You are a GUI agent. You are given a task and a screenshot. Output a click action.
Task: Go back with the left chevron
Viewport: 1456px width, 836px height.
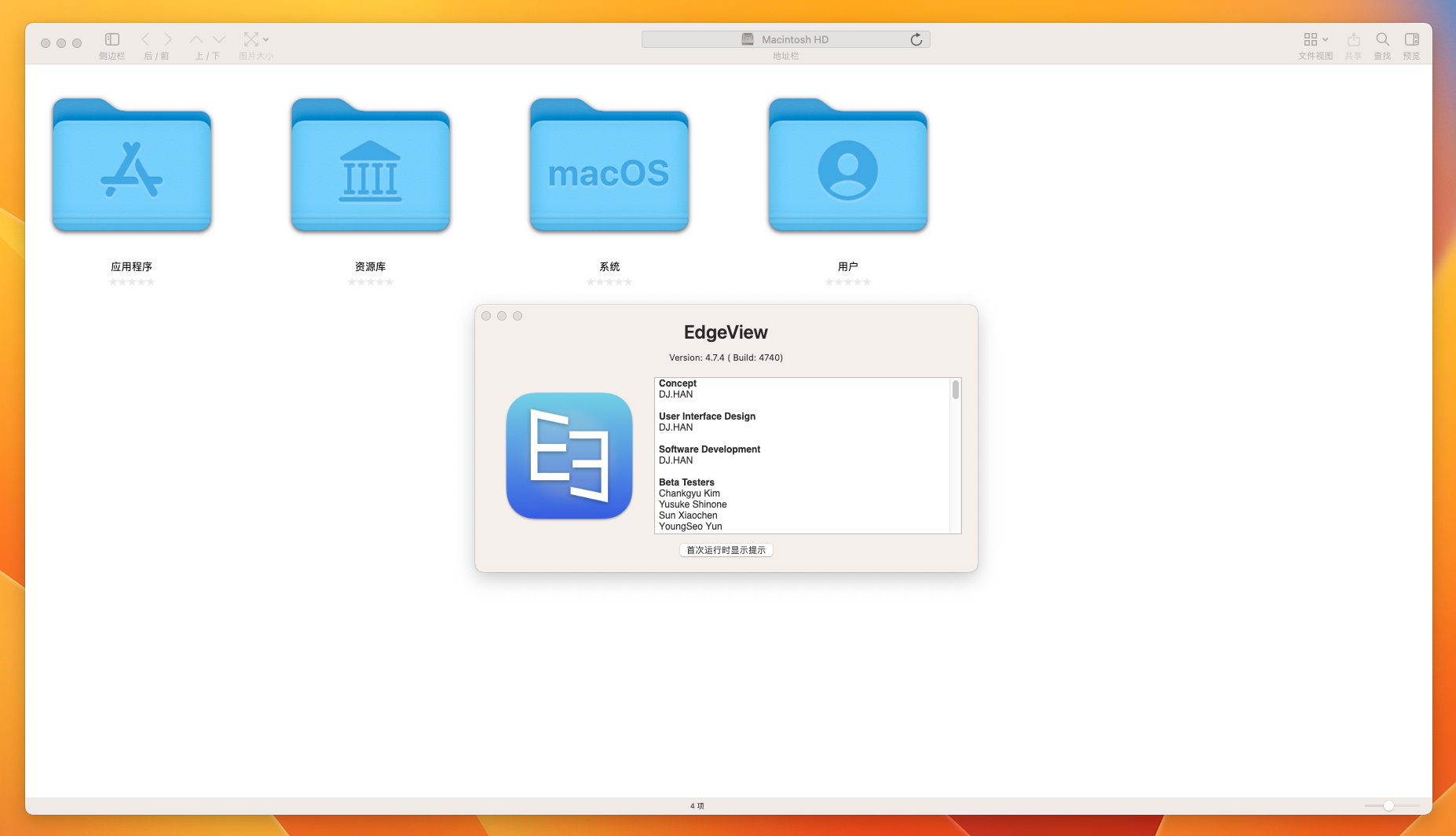tap(145, 39)
